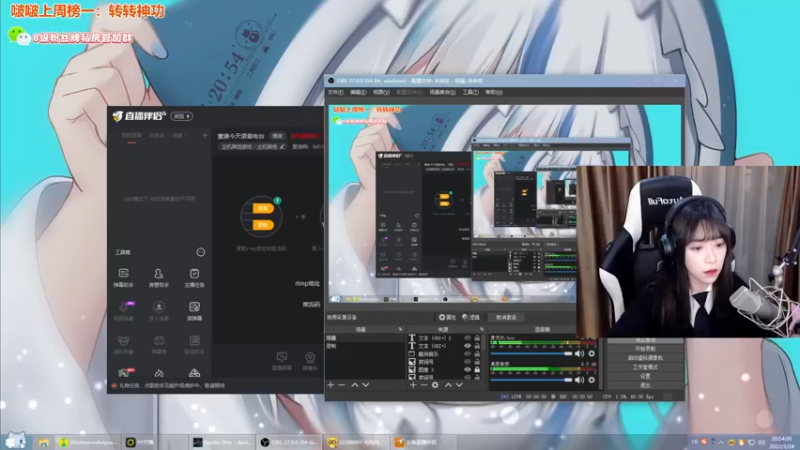Screen dimensions: 800x450
Task: Select 录制 entry in OBS scenes list
Action: [364, 345]
